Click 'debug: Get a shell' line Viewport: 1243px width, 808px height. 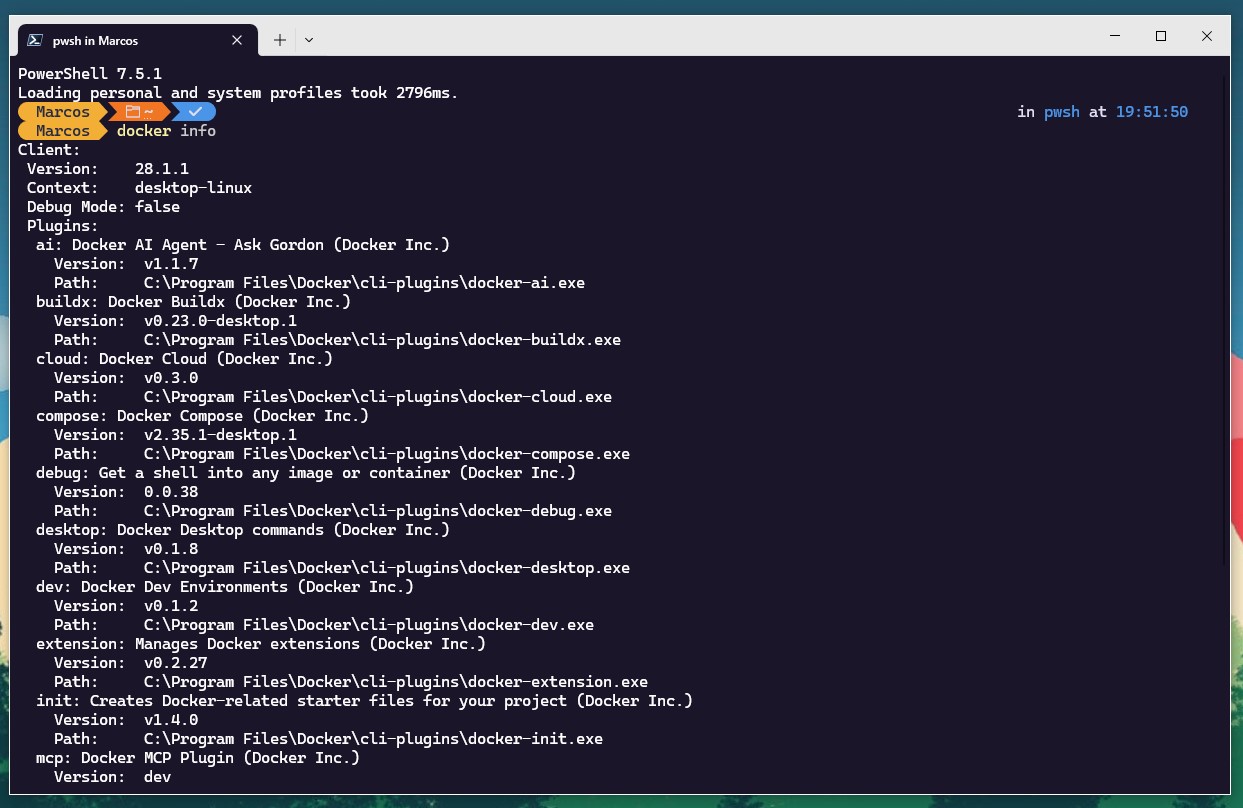[306, 473]
